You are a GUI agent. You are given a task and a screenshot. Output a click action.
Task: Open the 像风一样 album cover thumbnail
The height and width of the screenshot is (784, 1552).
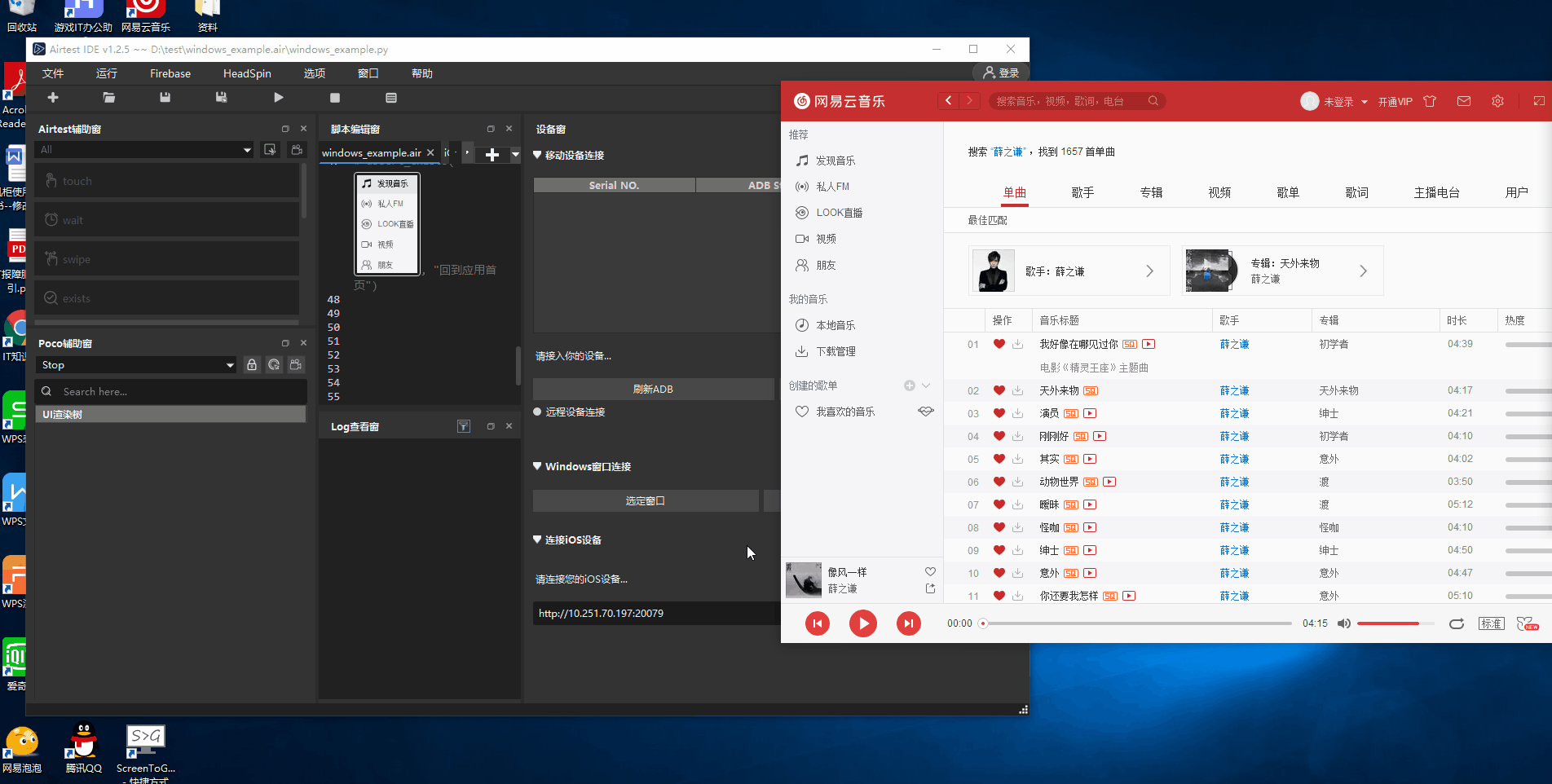[x=804, y=580]
